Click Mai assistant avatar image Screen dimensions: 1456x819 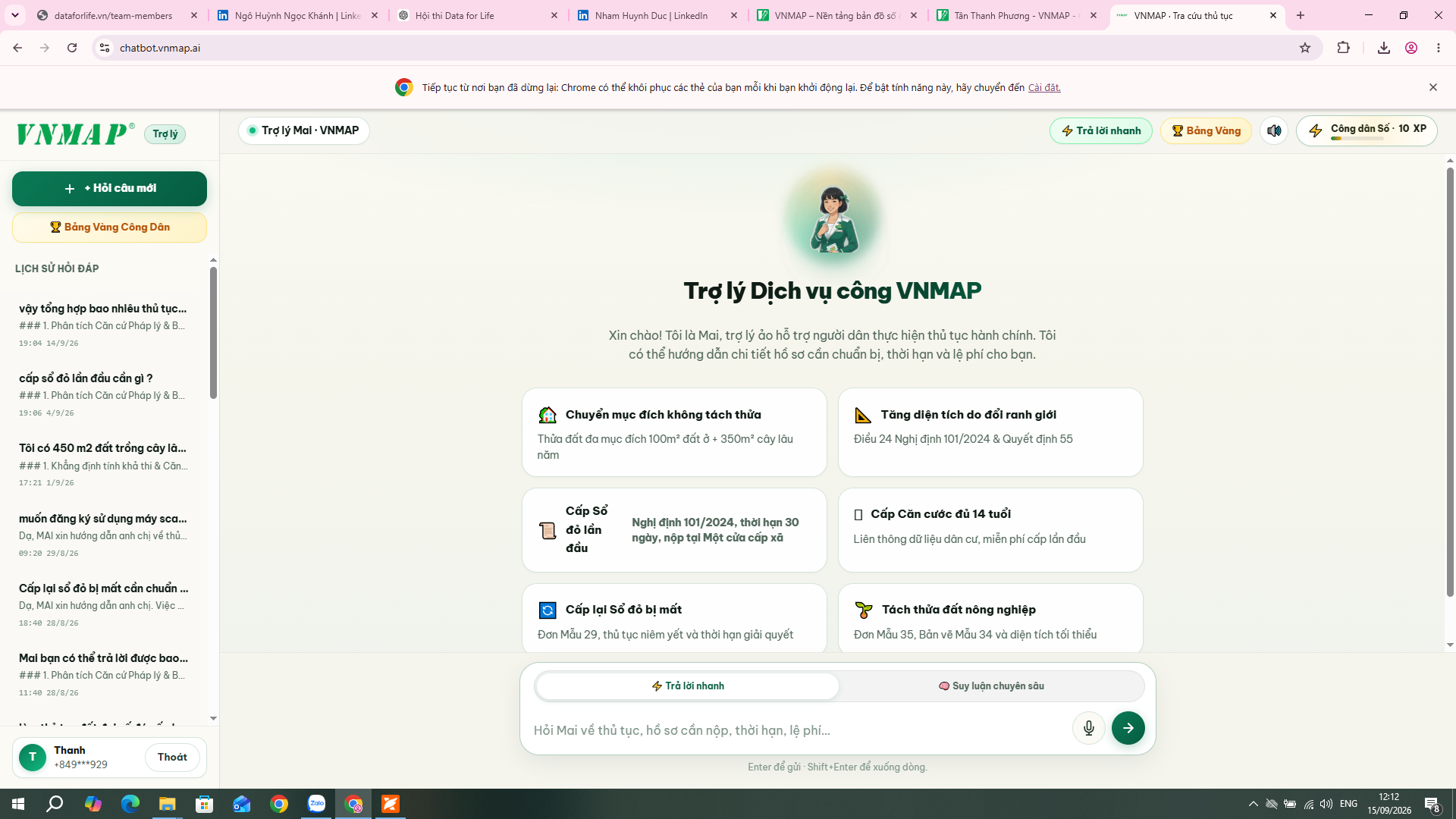[833, 219]
